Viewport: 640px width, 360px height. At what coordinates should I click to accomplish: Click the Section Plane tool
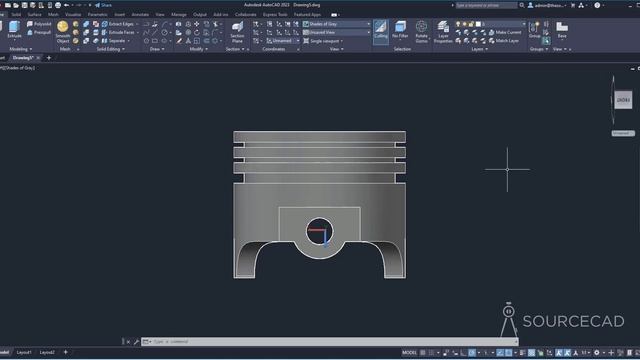pyautogui.click(x=237, y=32)
